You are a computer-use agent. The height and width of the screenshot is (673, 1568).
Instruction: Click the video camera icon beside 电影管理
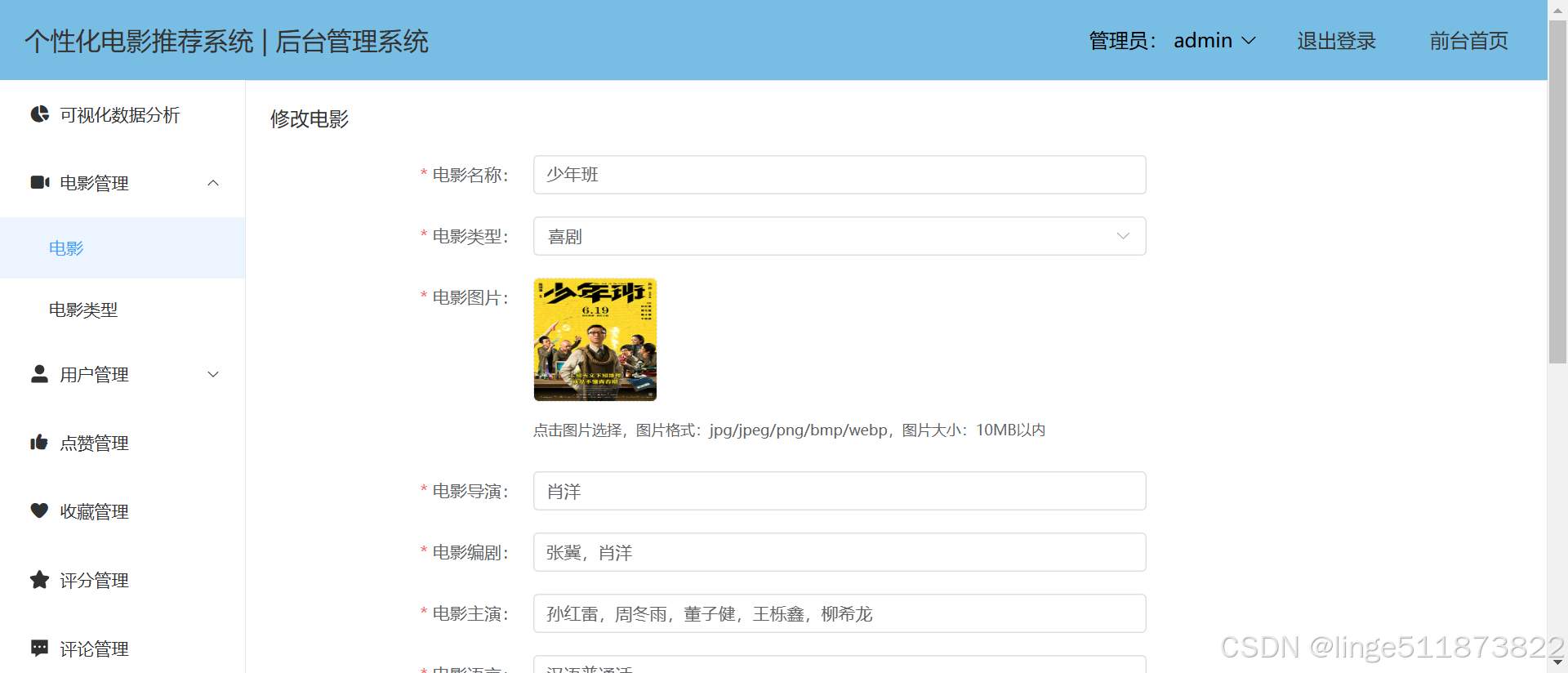click(39, 182)
